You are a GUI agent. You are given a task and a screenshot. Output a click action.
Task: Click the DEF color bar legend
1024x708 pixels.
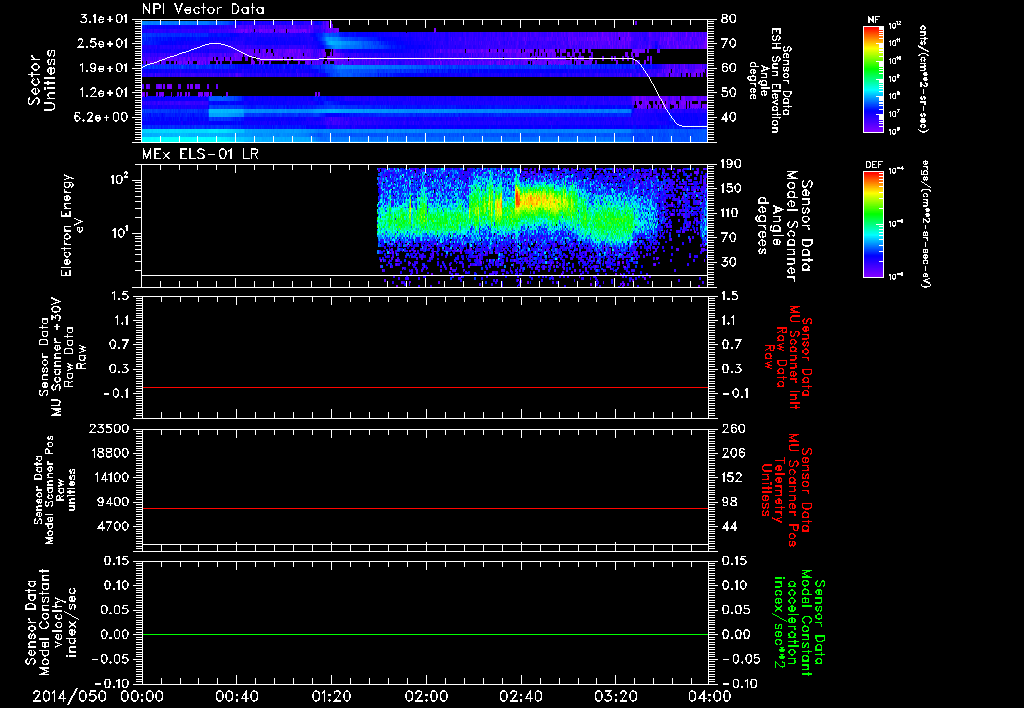(x=874, y=224)
